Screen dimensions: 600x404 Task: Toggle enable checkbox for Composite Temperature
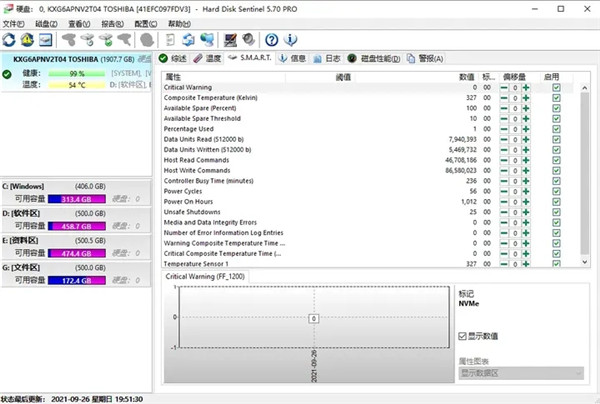pos(556,98)
